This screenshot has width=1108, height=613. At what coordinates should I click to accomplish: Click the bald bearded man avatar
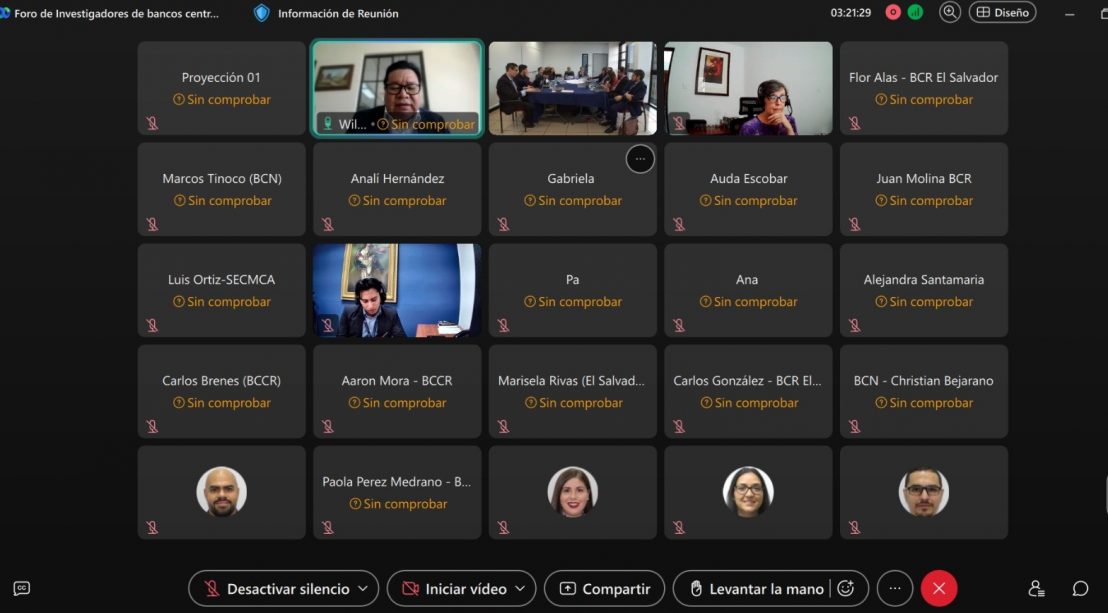coord(221,491)
